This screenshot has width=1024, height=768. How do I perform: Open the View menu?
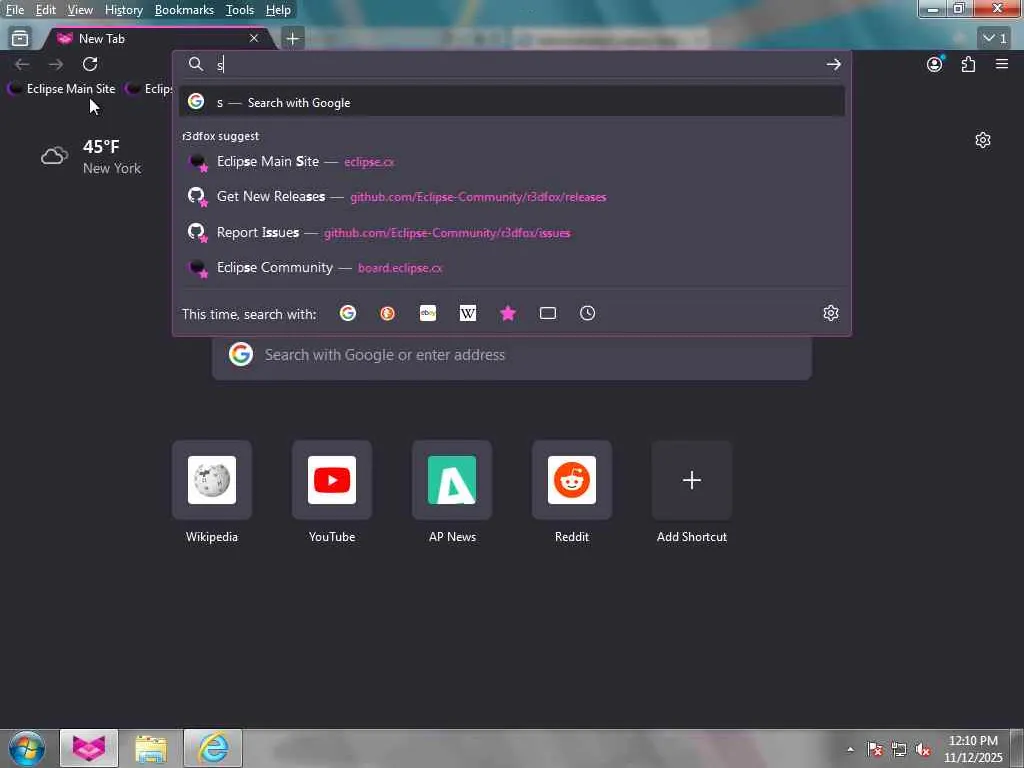click(80, 10)
